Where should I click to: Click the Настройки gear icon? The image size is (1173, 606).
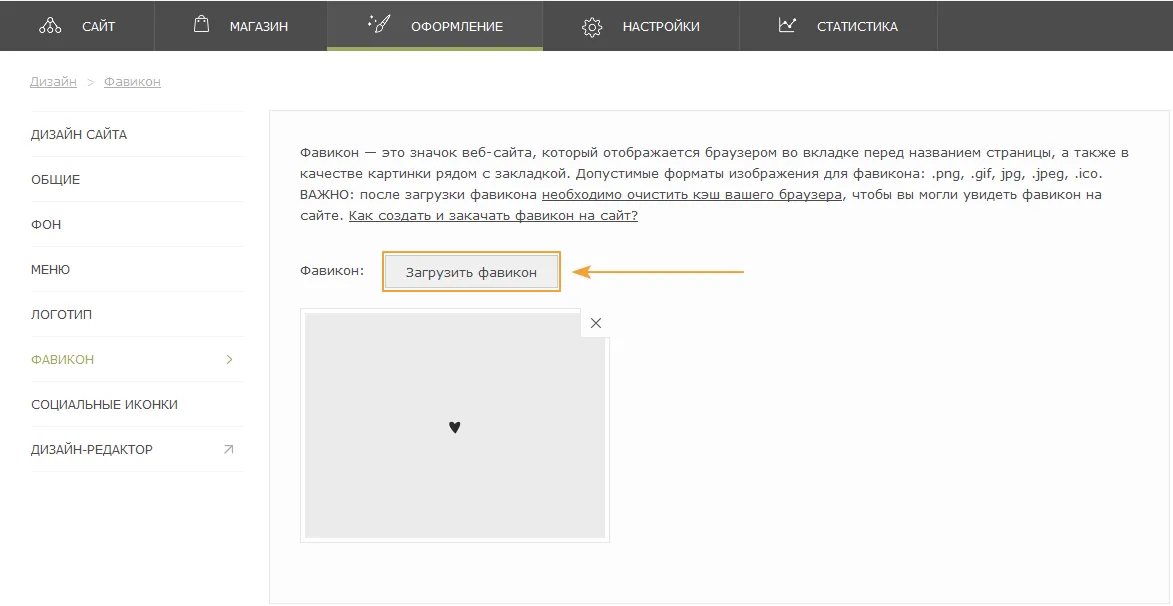click(x=592, y=27)
